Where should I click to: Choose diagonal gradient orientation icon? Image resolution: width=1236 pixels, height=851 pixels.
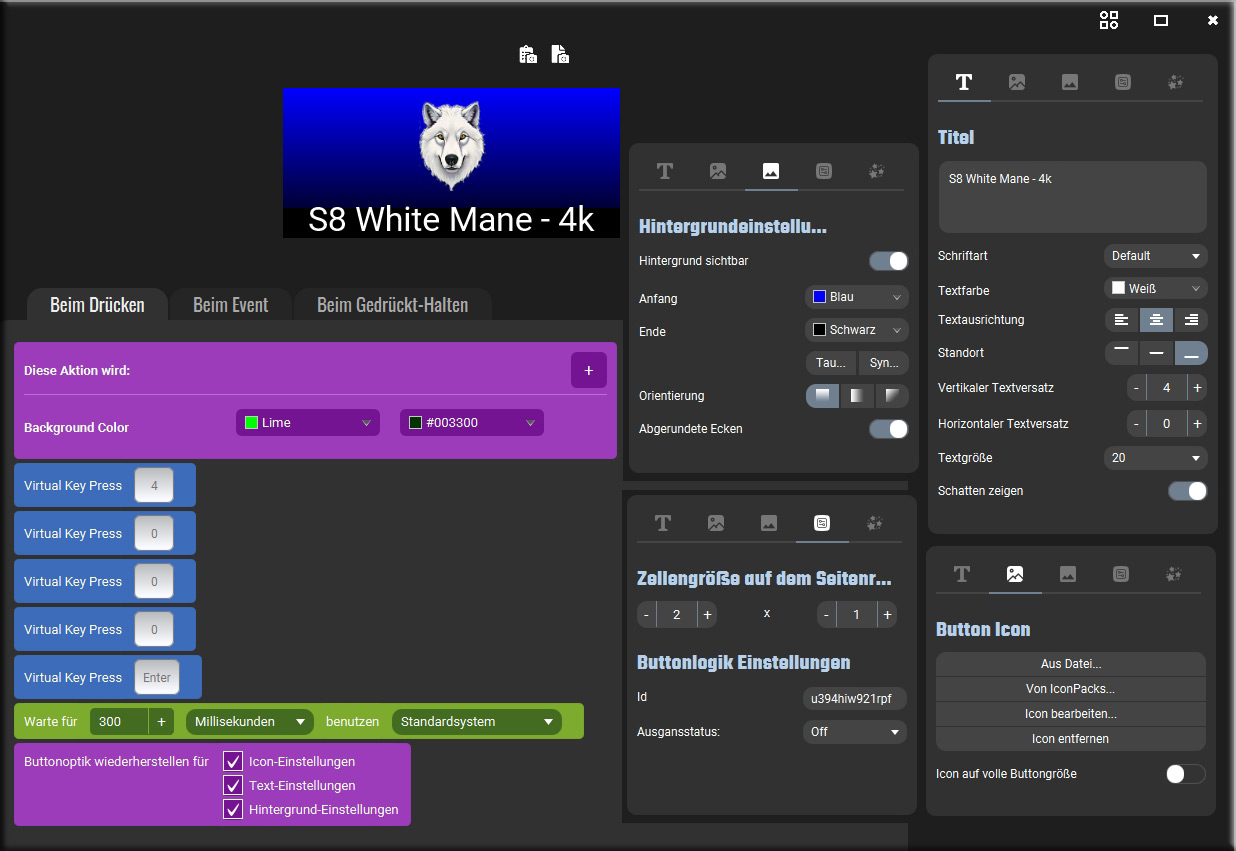pos(891,396)
